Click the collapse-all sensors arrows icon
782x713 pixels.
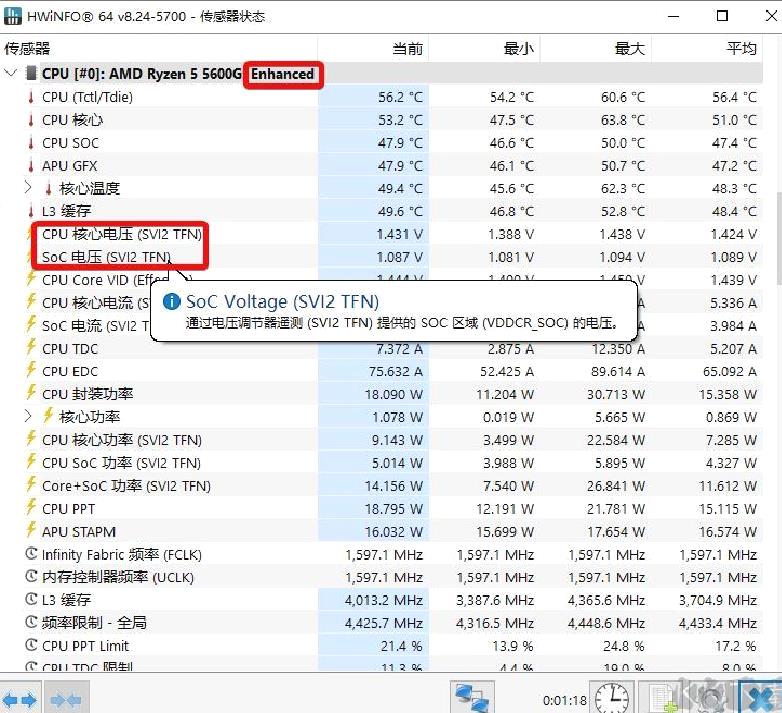pos(65,700)
